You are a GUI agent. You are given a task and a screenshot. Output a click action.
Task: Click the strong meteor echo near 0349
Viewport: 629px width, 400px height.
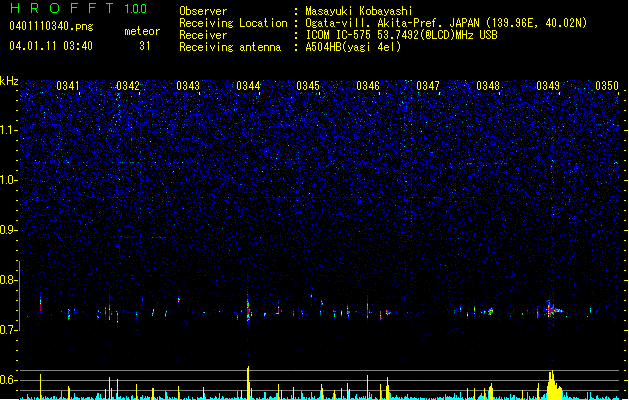click(554, 310)
